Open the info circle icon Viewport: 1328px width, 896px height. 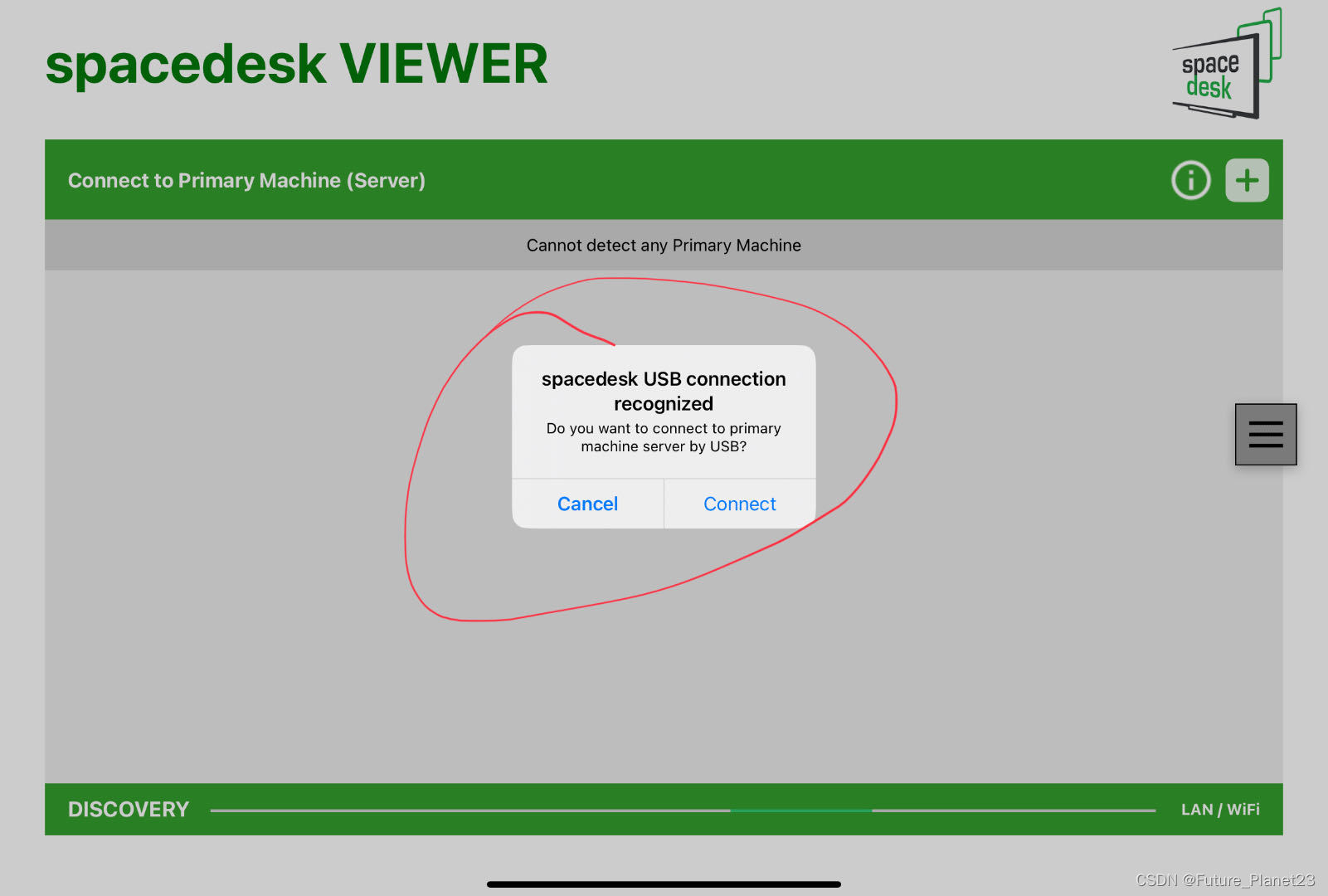(x=1190, y=180)
